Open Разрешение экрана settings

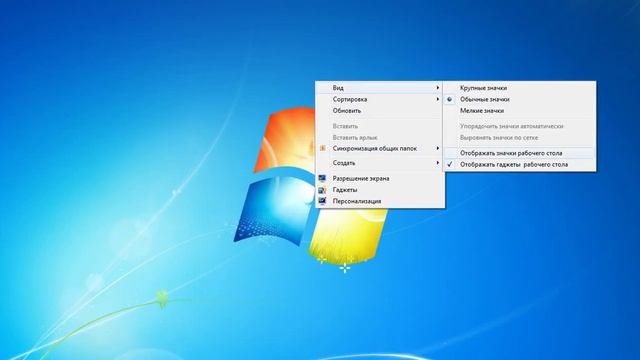[x=380, y=178]
